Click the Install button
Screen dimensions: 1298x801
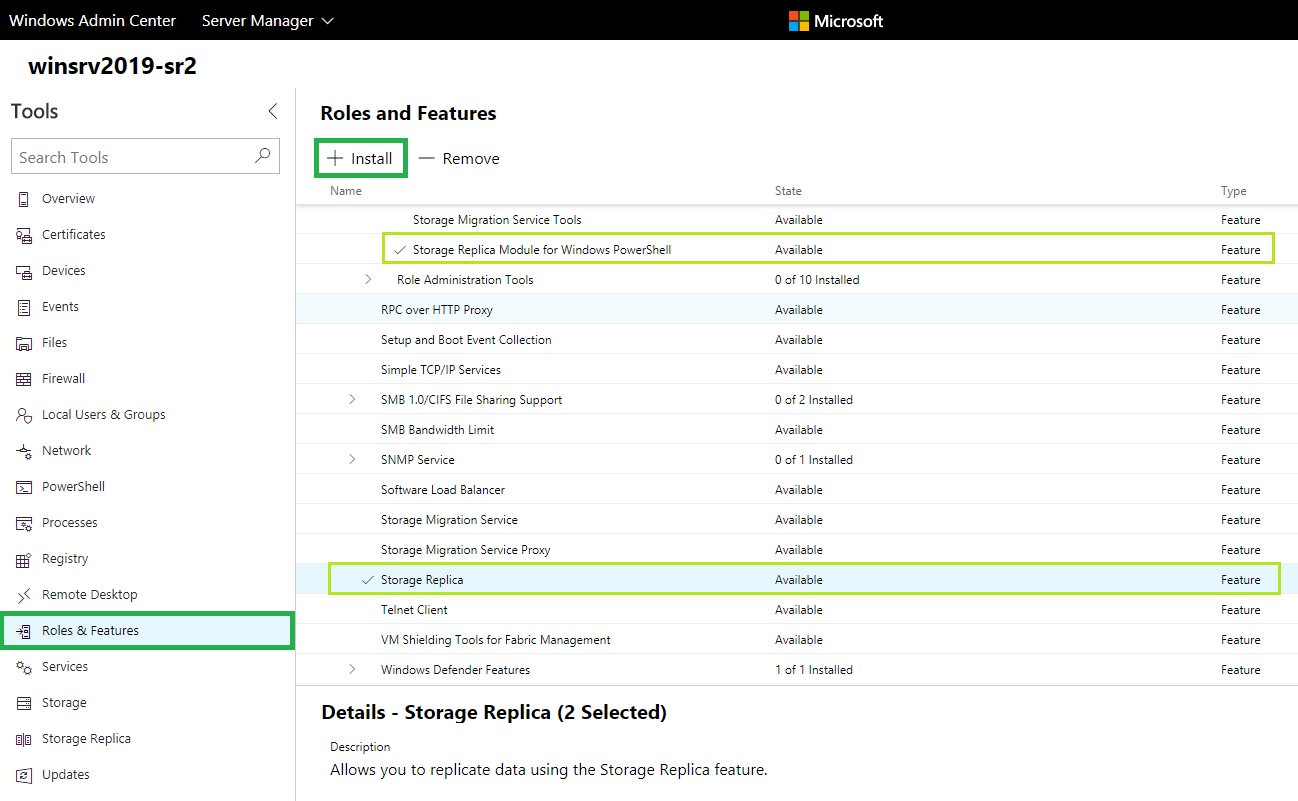tap(361, 159)
